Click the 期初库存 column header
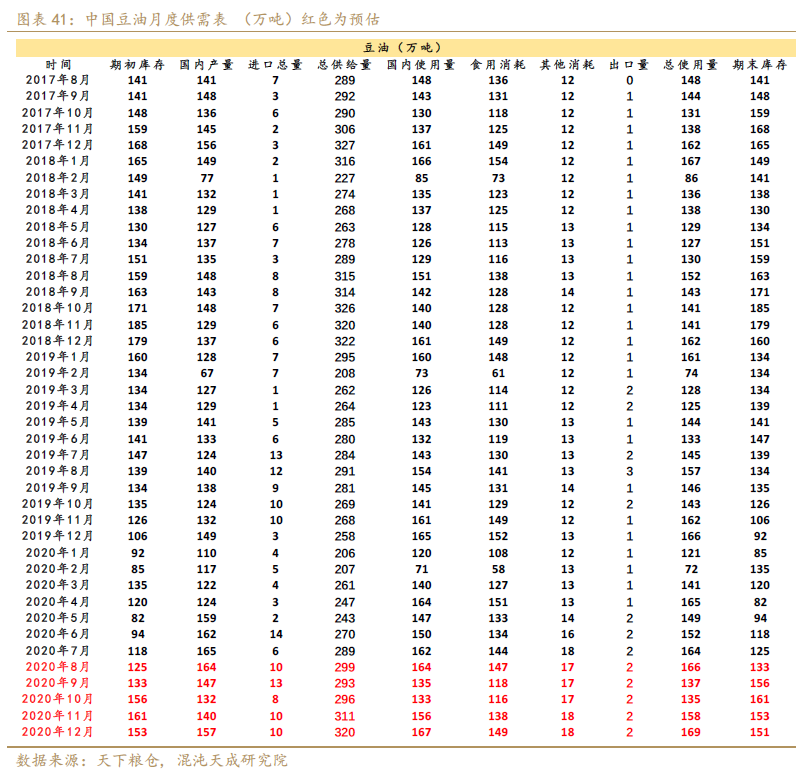Viewport: 802px width, 777px height. [x=137, y=65]
